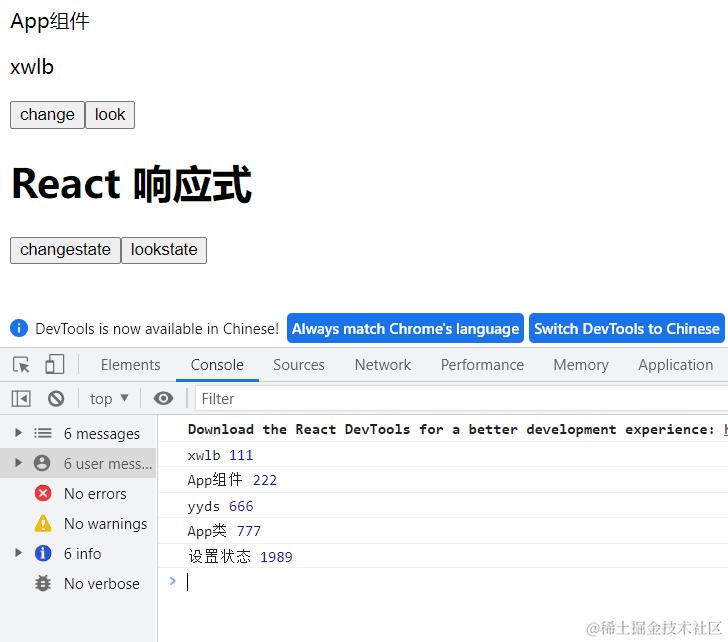Viewport: 728px width, 642px height.
Task: Select the No verbose sidebar row
Action: 78,583
